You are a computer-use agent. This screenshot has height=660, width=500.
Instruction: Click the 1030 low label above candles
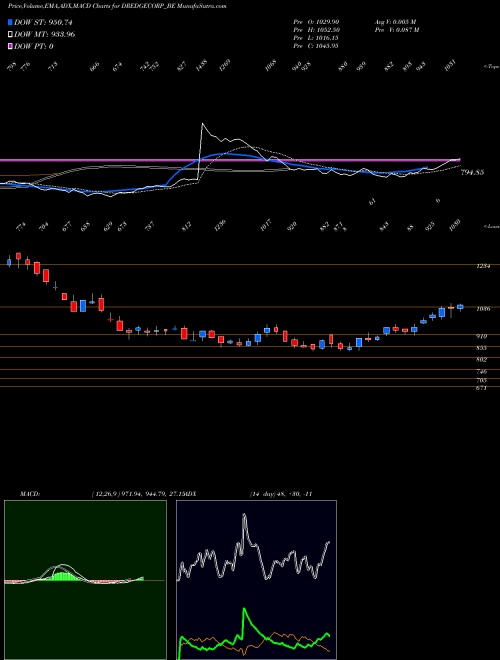[x=455, y=224]
